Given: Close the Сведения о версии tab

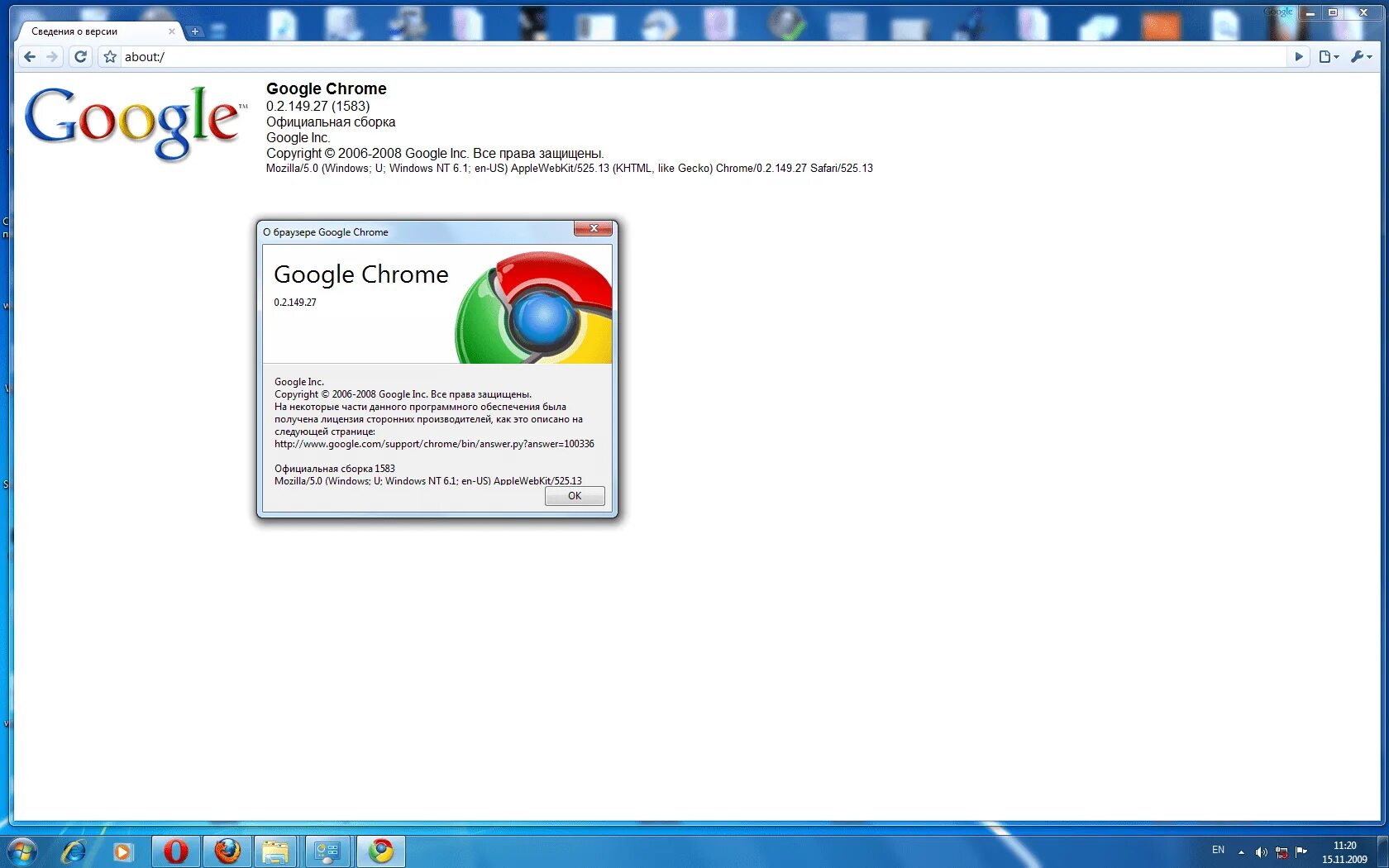Looking at the screenshot, I should (x=172, y=31).
